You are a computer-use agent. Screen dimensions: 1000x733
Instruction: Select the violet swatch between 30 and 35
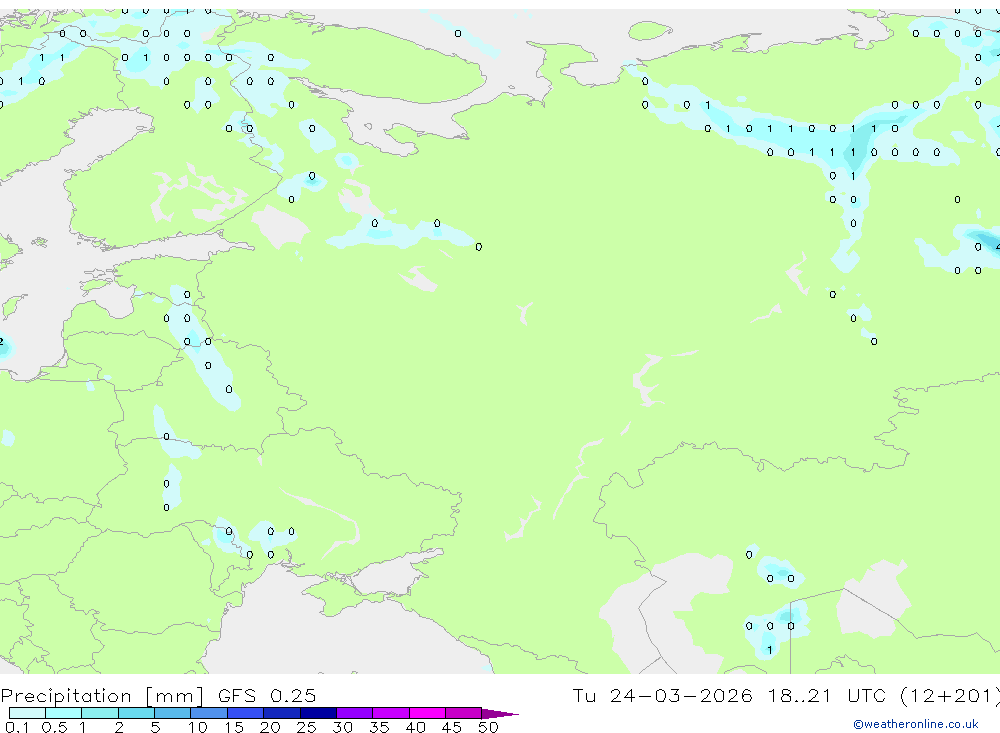pos(355,713)
